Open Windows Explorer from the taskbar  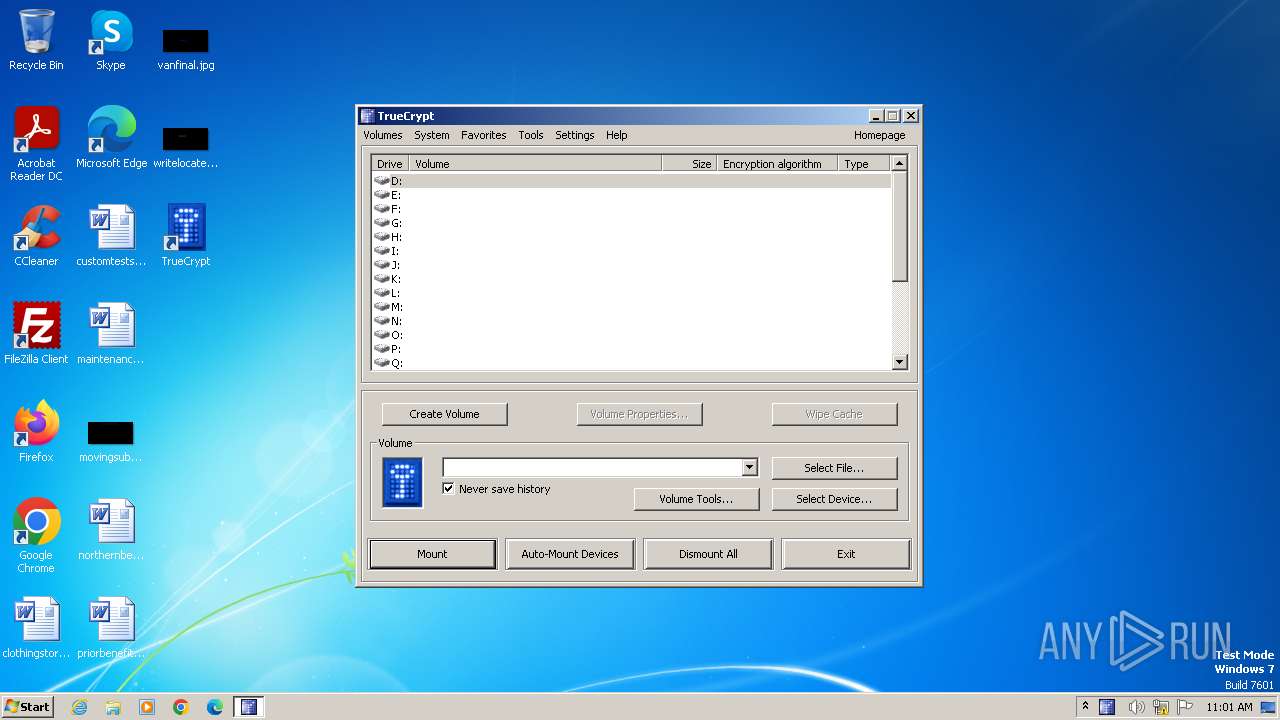[113, 707]
